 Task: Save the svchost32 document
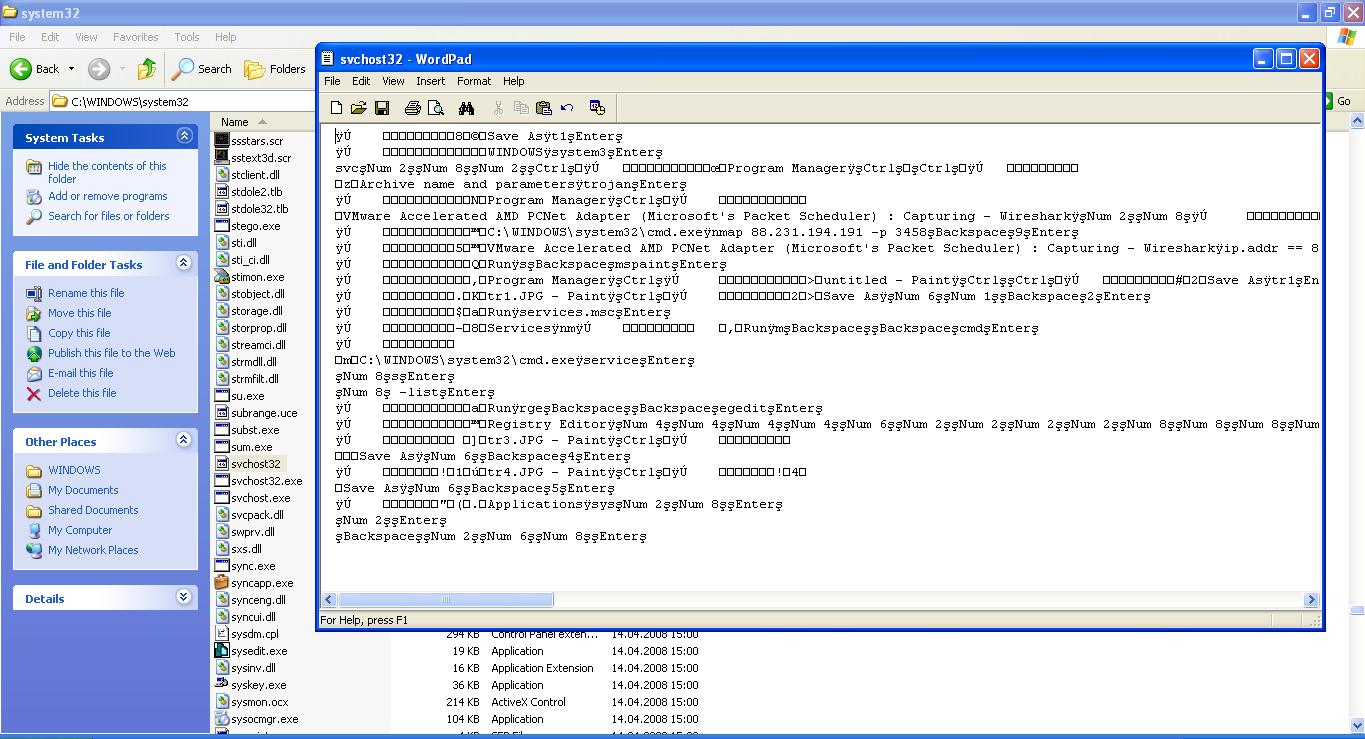[x=382, y=108]
